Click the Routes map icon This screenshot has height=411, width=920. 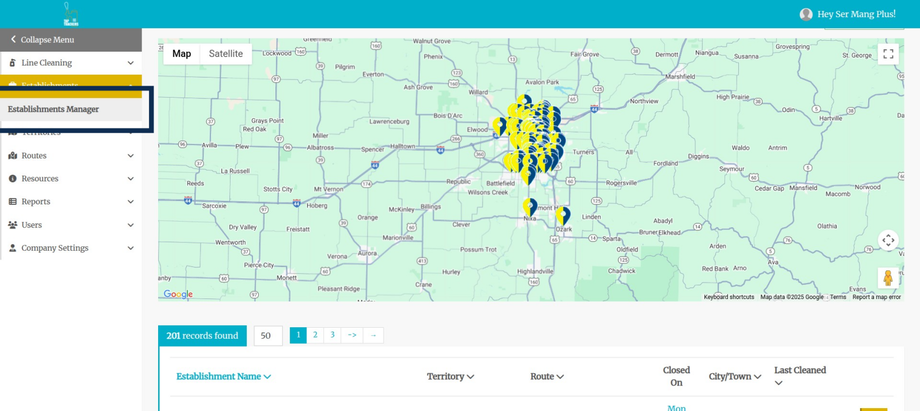[x=12, y=156]
